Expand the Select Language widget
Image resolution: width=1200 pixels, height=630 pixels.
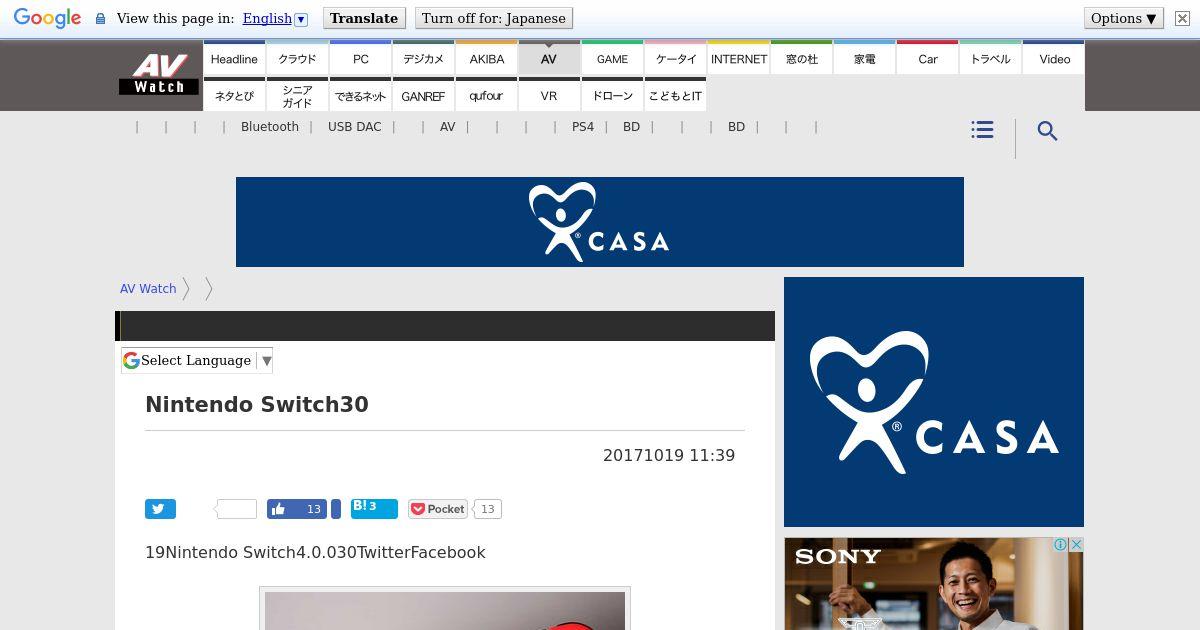197,360
